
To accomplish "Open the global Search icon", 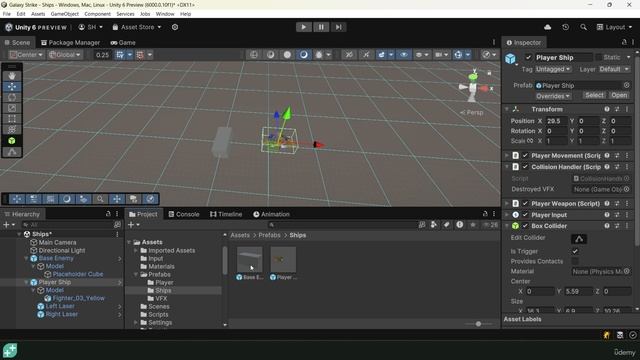I will (x=583, y=27).
